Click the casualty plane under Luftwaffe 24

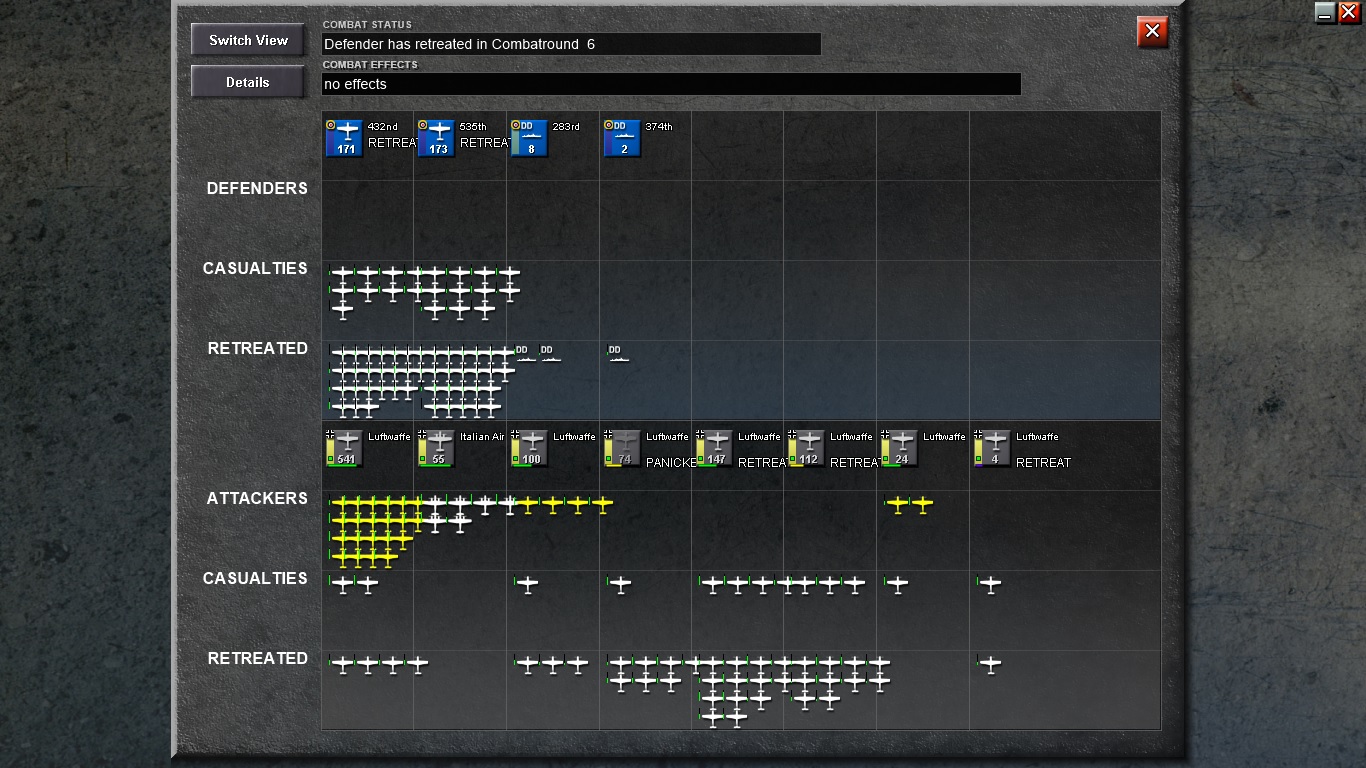pos(896,584)
